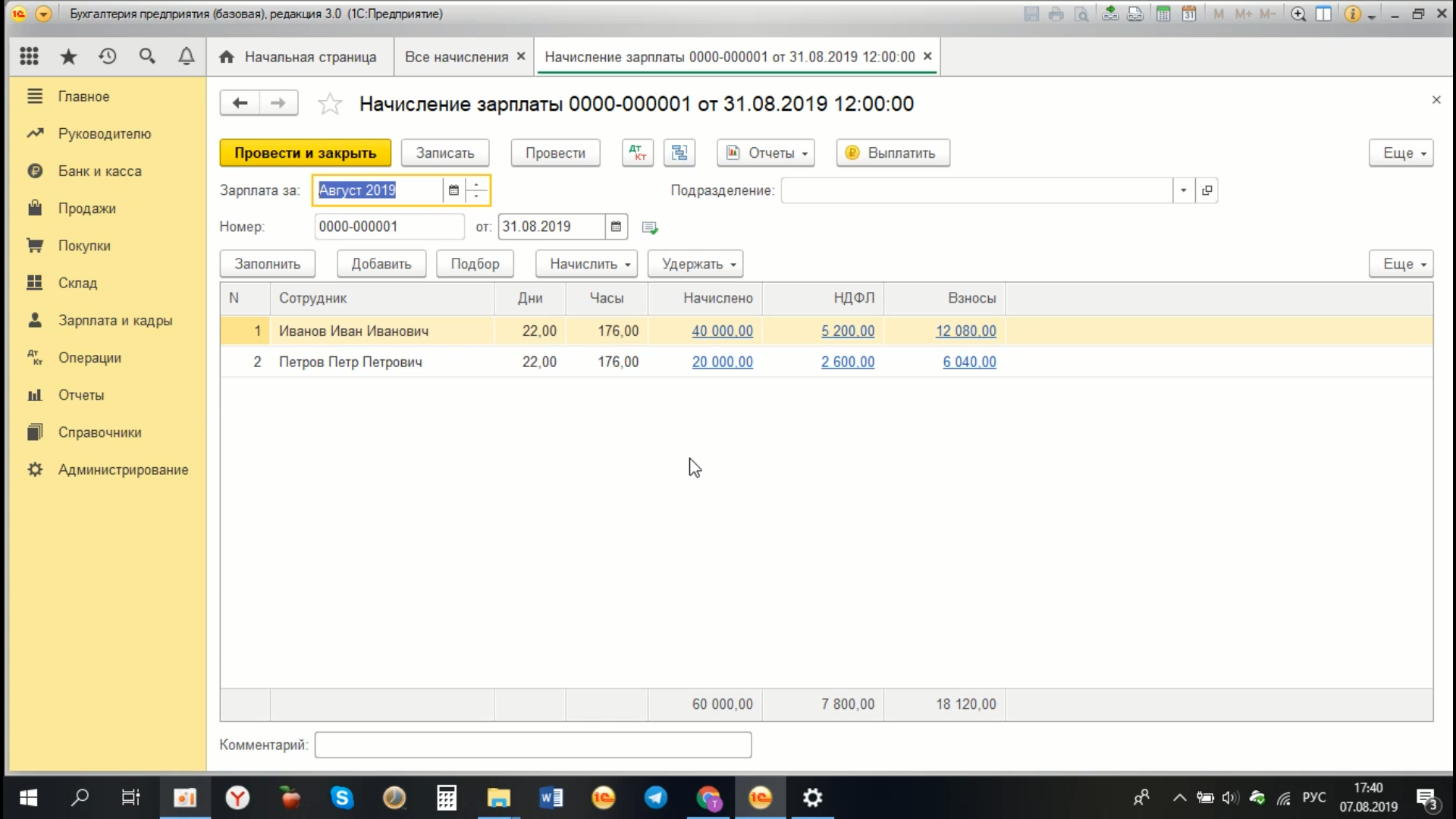
Task: Open Зарплата и кадры section
Action: [115, 320]
